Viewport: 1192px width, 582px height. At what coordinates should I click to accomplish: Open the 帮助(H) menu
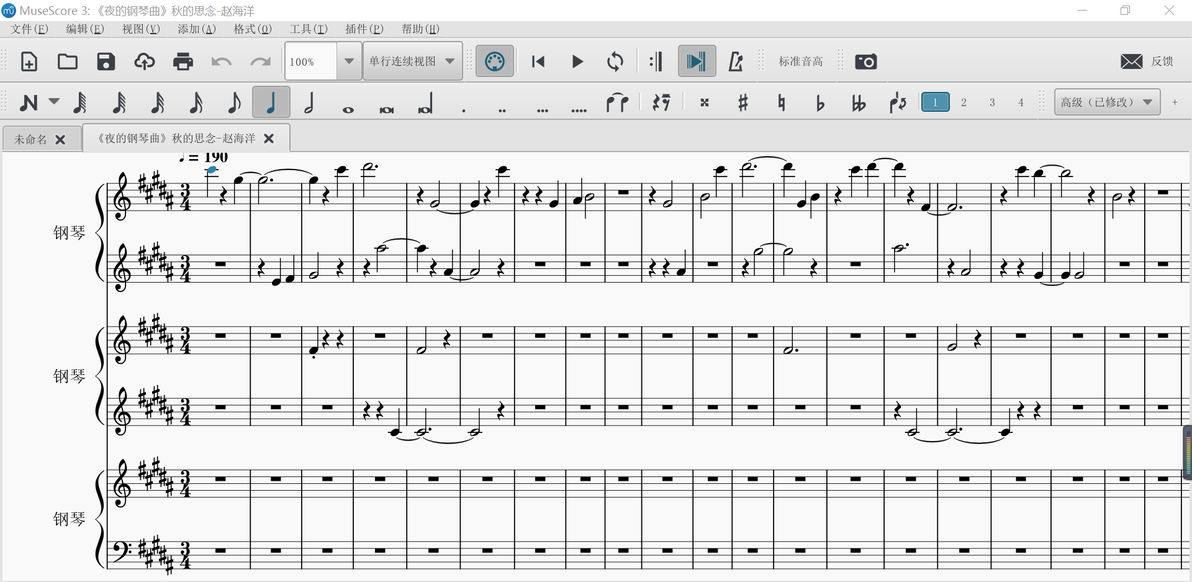pyautogui.click(x=420, y=29)
